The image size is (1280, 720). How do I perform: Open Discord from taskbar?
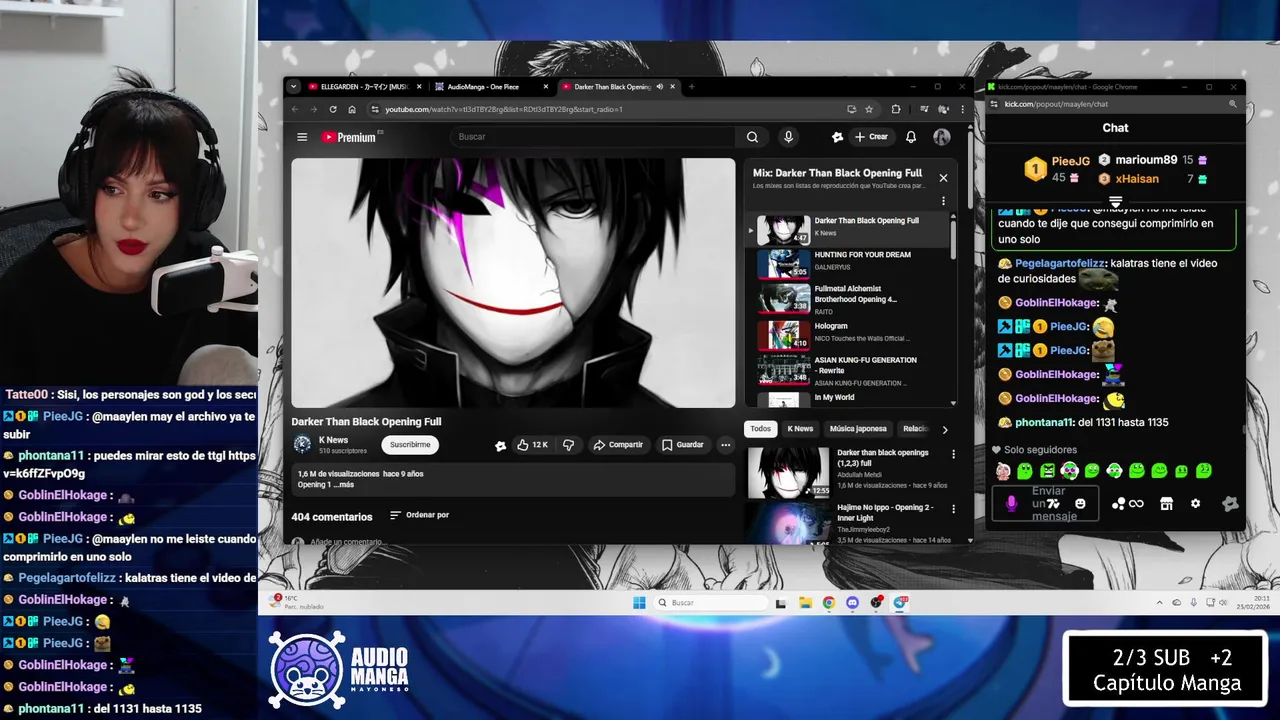click(x=852, y=603)
